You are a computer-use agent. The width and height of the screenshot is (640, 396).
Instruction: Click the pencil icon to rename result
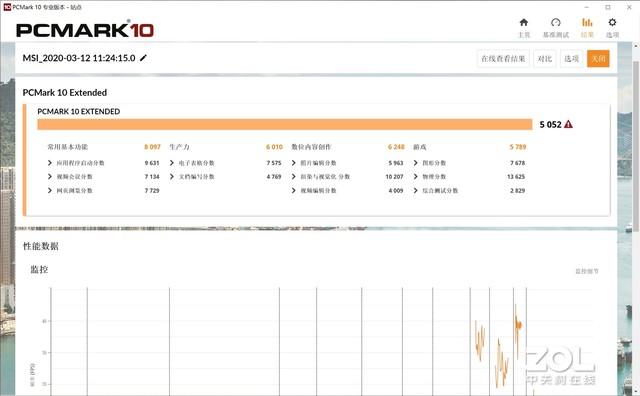coord(143,58)
